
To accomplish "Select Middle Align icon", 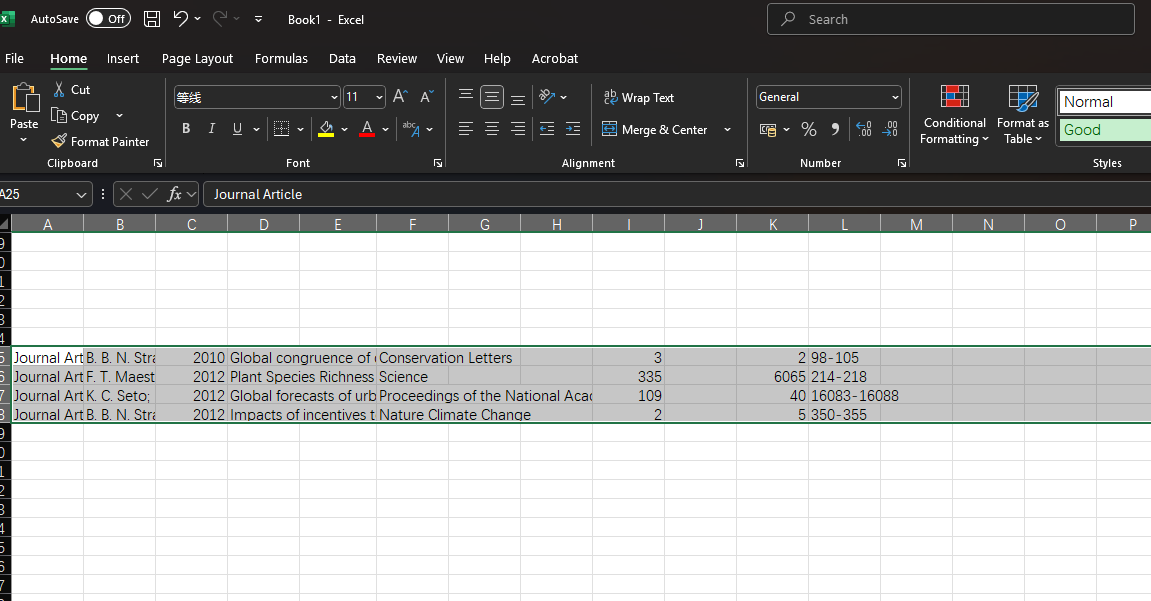I will pos(492,96).
